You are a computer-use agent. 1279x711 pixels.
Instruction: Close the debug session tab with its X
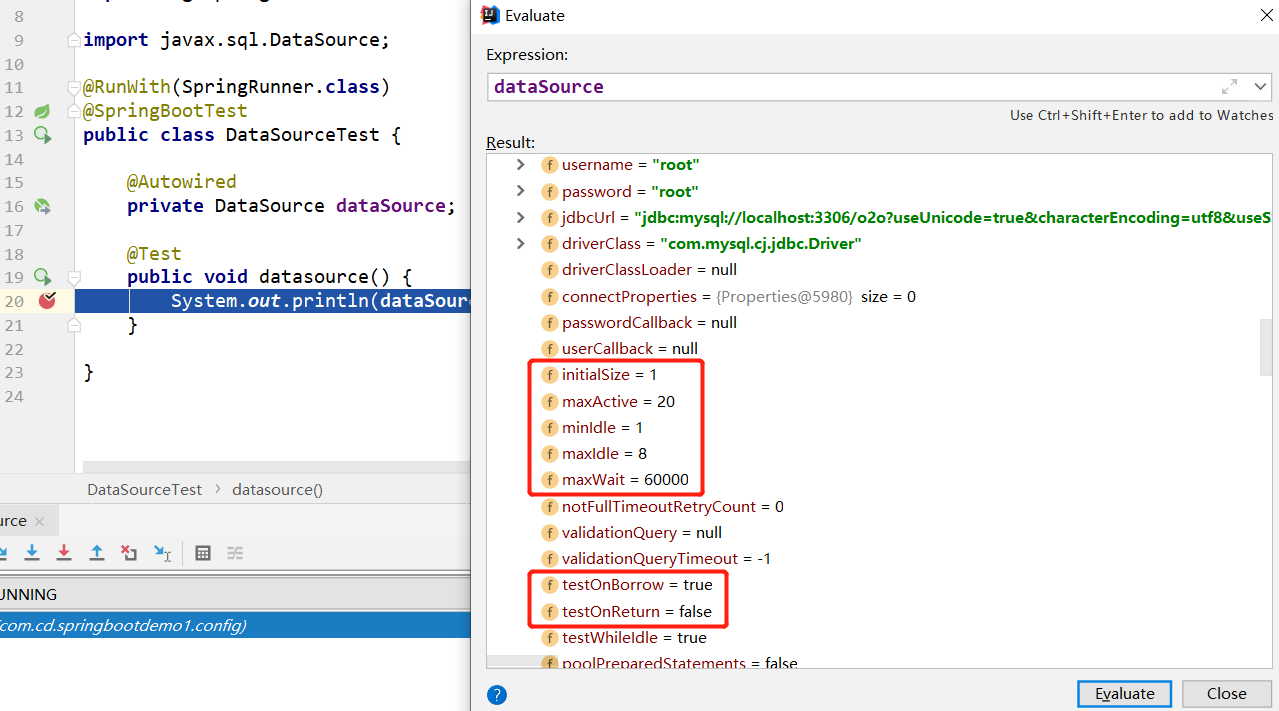(x=39, y=521)
